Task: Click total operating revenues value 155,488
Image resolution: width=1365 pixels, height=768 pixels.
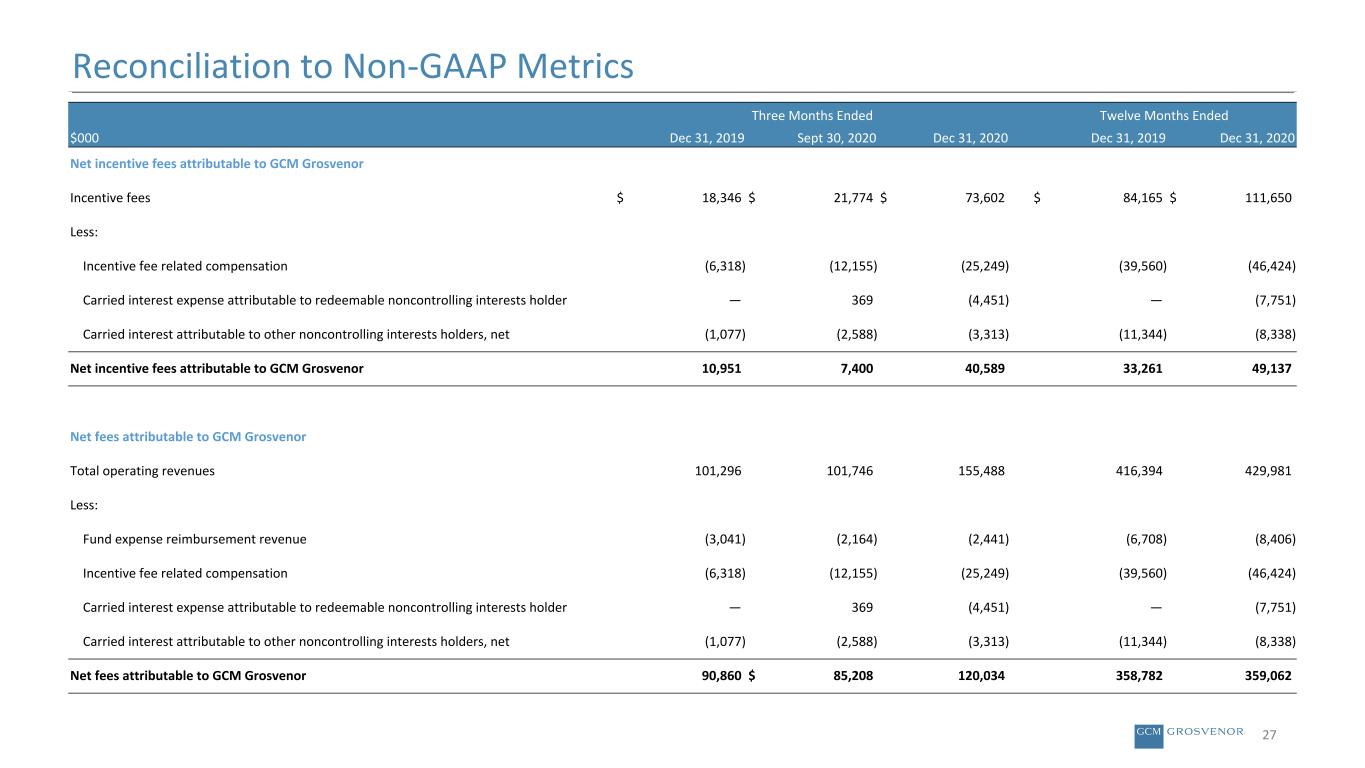Action: pyautogui.click(x=981, y=471)
